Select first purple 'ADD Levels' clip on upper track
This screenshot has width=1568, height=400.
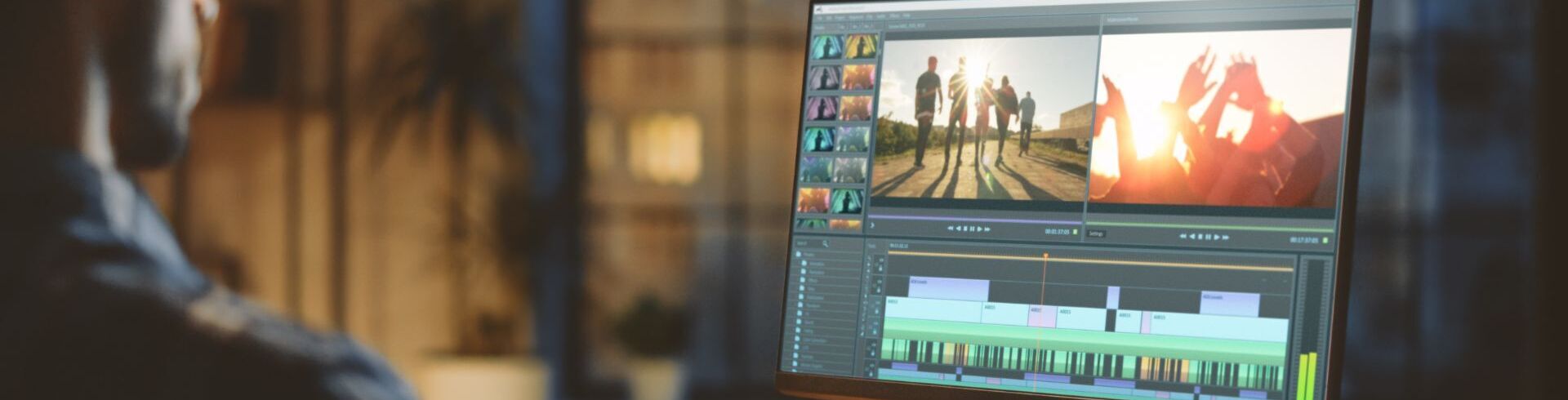tap(949, 288)
